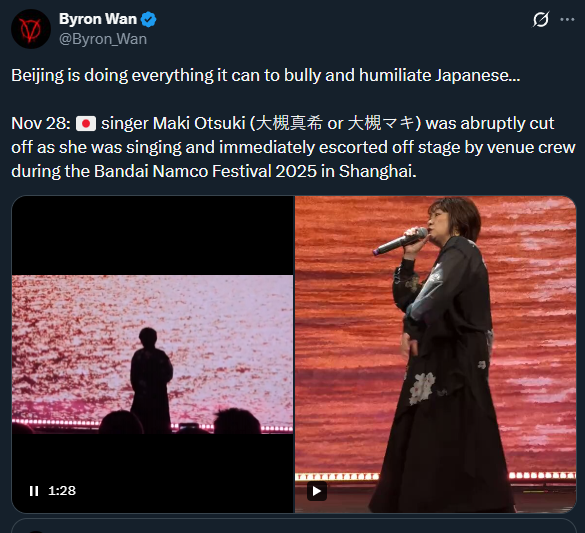This screenshot has width=585, height=533.
Task: Click the blue verified badge
Action: point(148,19)
